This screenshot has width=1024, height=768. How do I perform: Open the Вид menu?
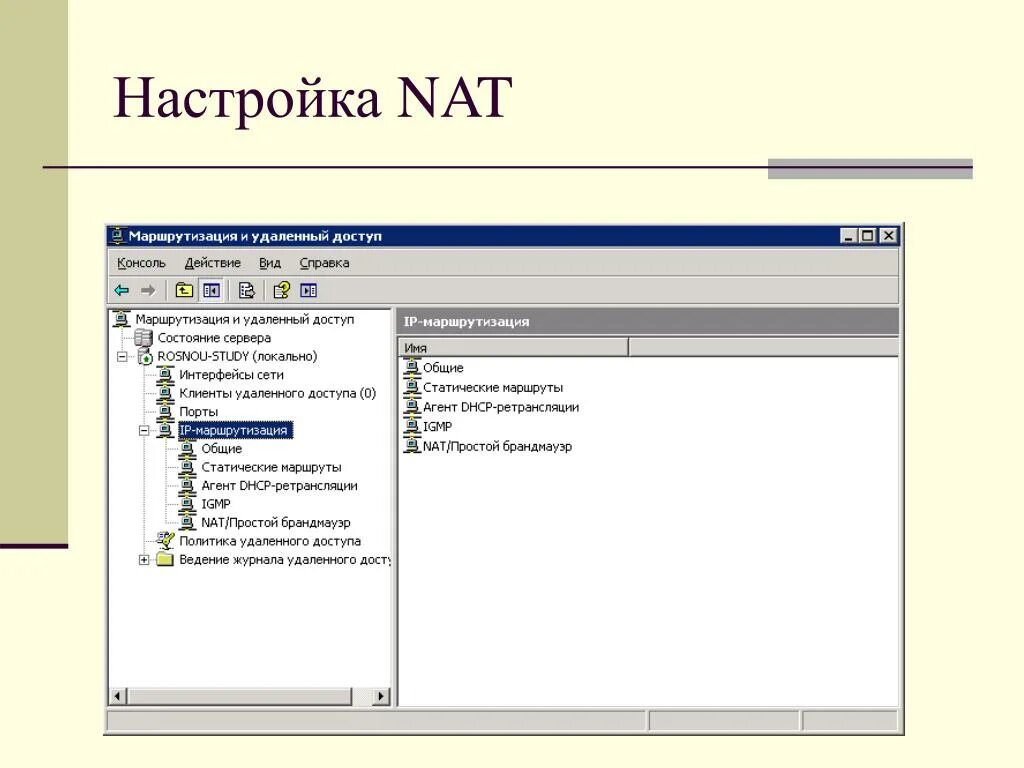coord(270,263)
